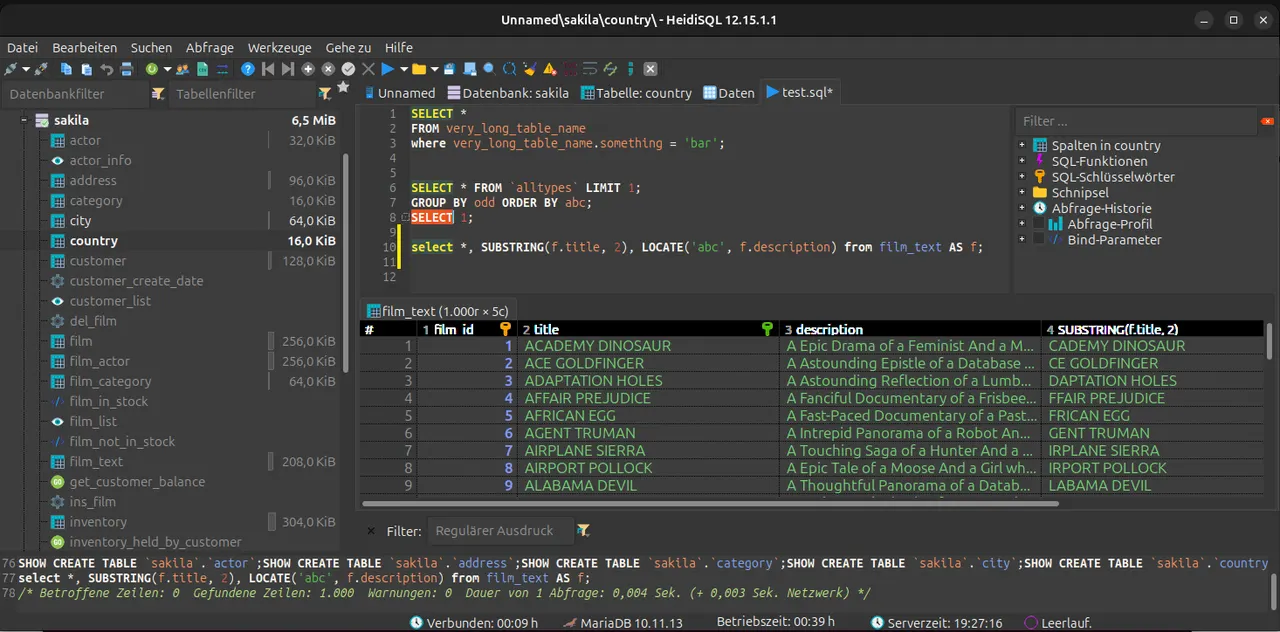Expand the SQL-Funktionen node

1022,161
